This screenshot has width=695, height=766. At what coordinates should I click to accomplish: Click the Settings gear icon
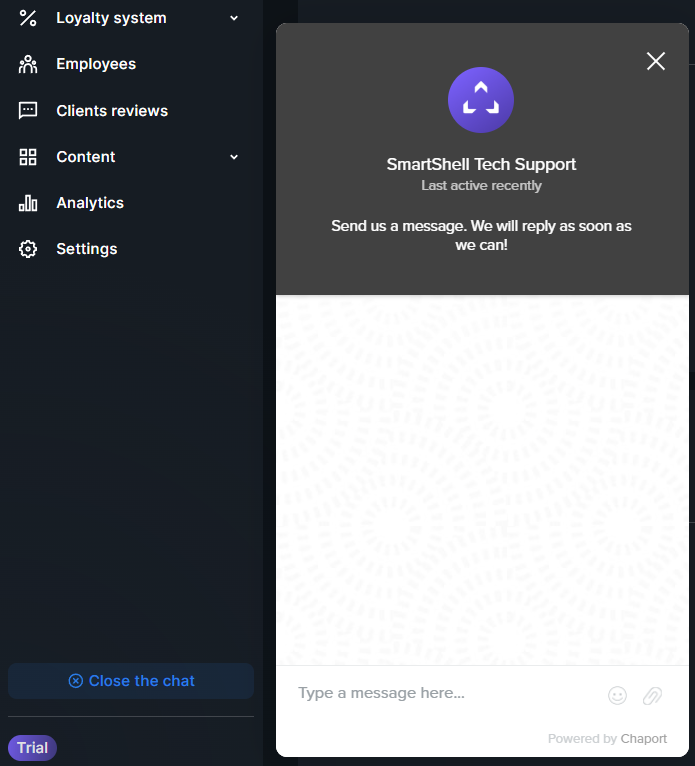click(x=28, y=249)
